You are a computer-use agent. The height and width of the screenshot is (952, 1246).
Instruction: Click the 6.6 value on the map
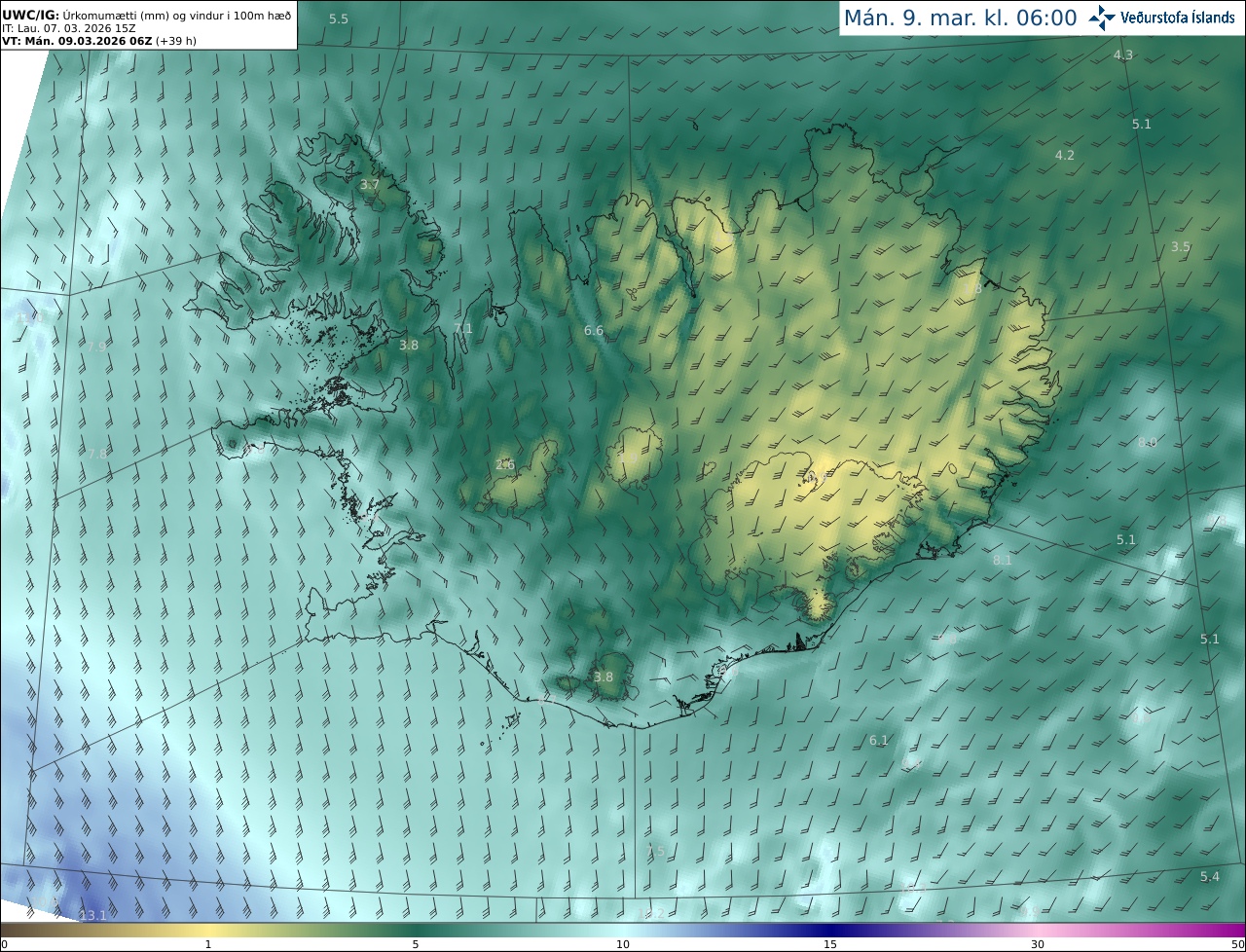click(594, 331)
